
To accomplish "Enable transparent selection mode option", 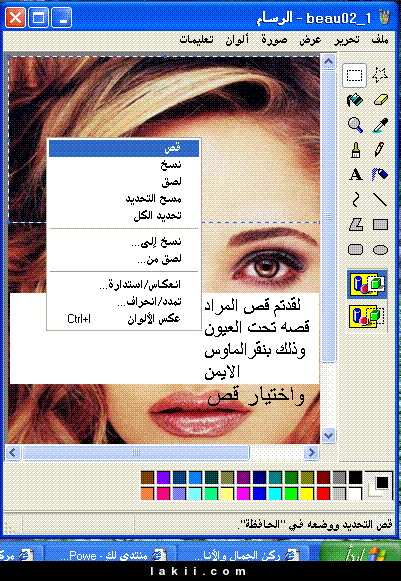I will pos(367,316).
